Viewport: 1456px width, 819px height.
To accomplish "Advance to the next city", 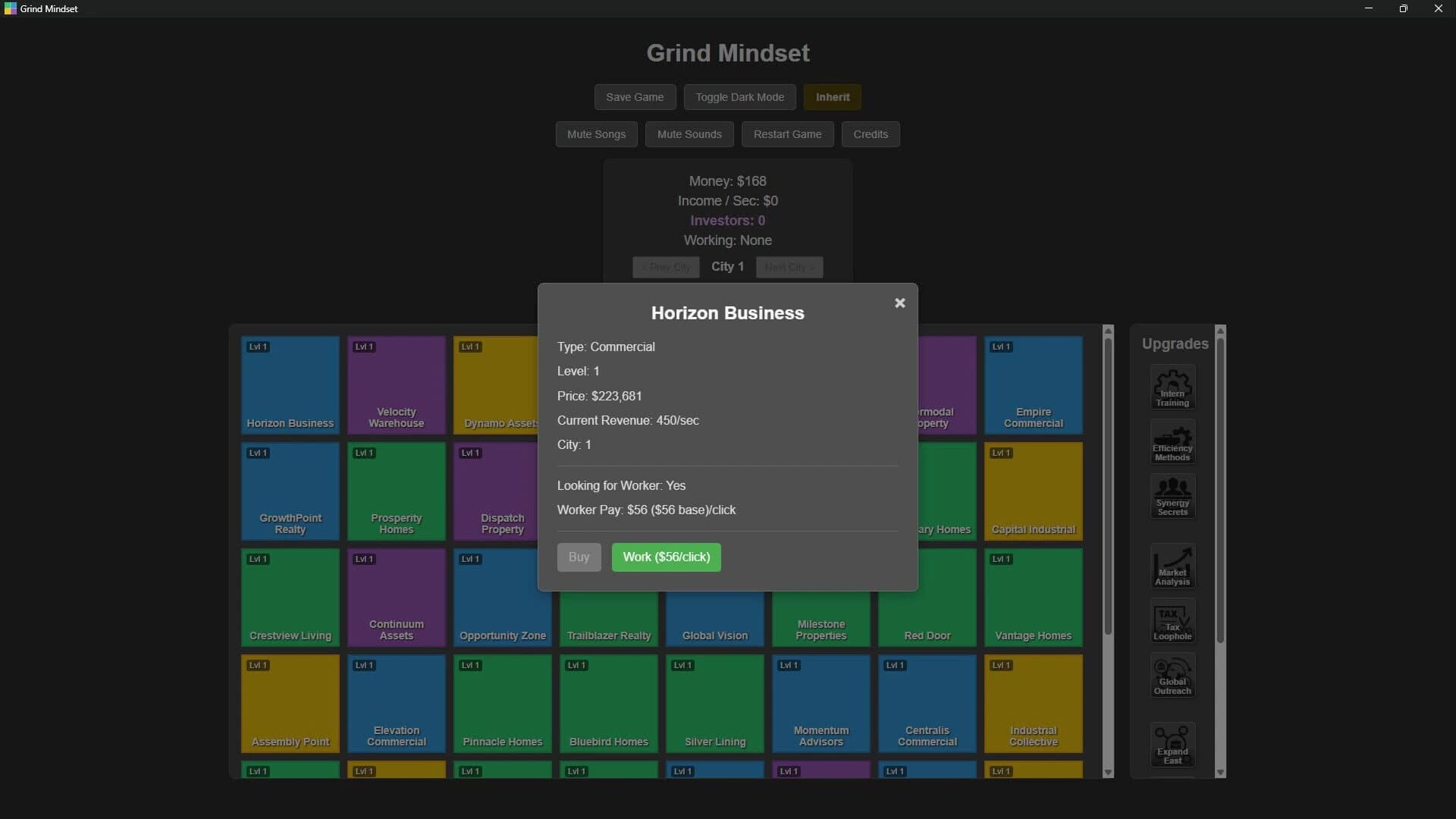I will (x=789, y=267).
